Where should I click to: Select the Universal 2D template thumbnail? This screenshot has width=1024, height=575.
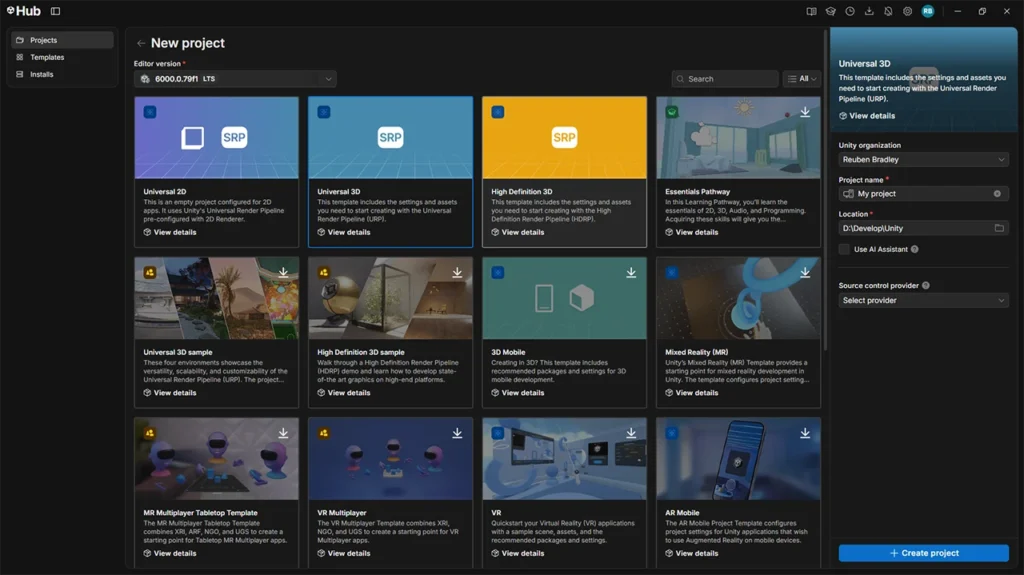point(216,138)
